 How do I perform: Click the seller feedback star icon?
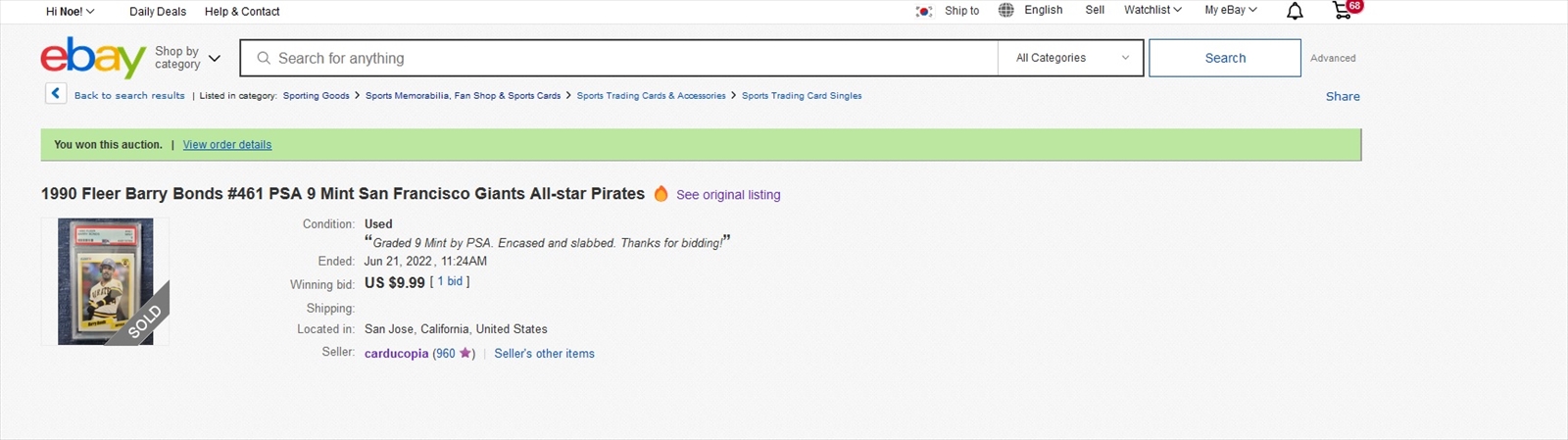465,353
